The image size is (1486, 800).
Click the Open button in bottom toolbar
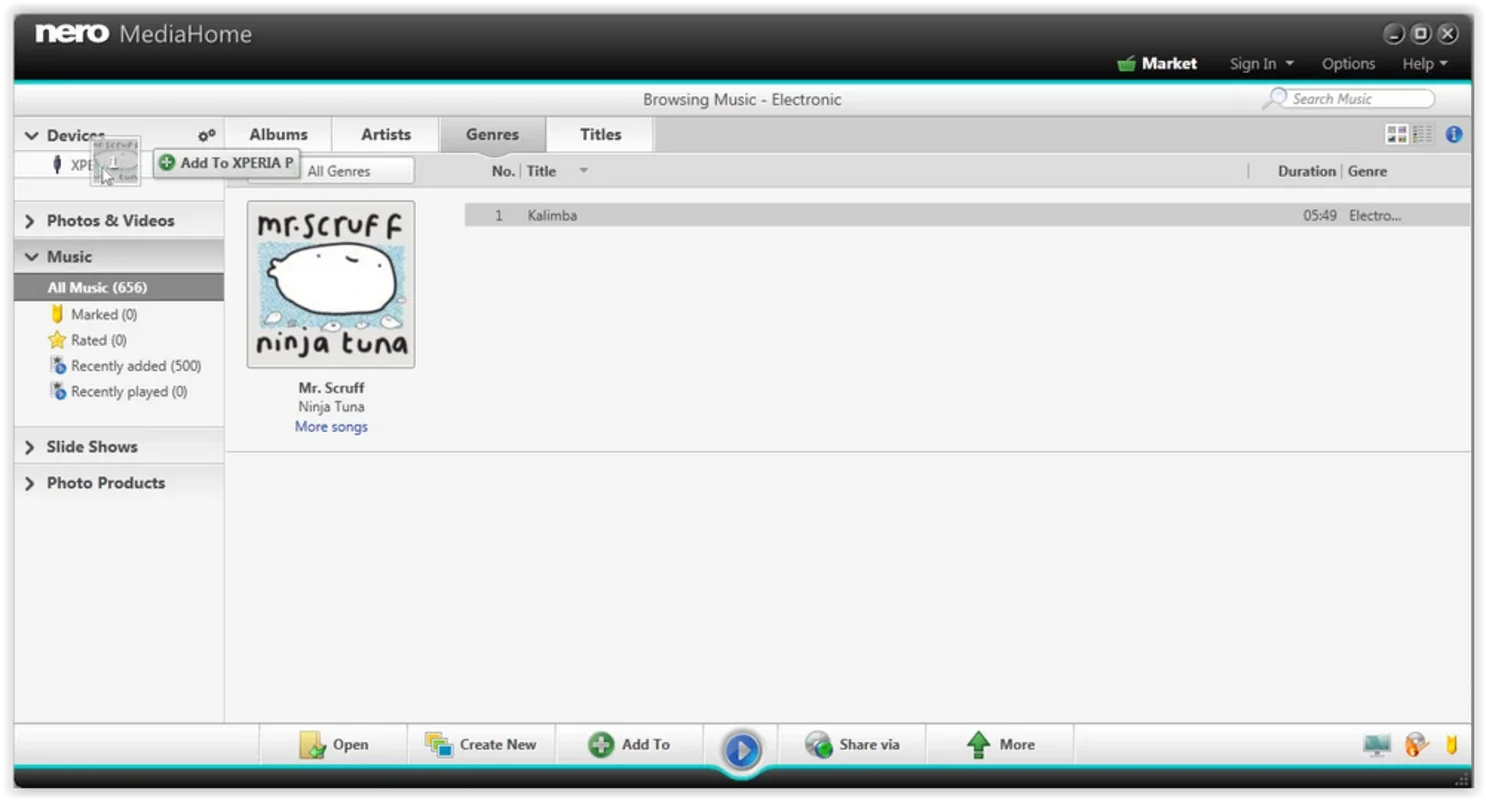tap(333, 745)
